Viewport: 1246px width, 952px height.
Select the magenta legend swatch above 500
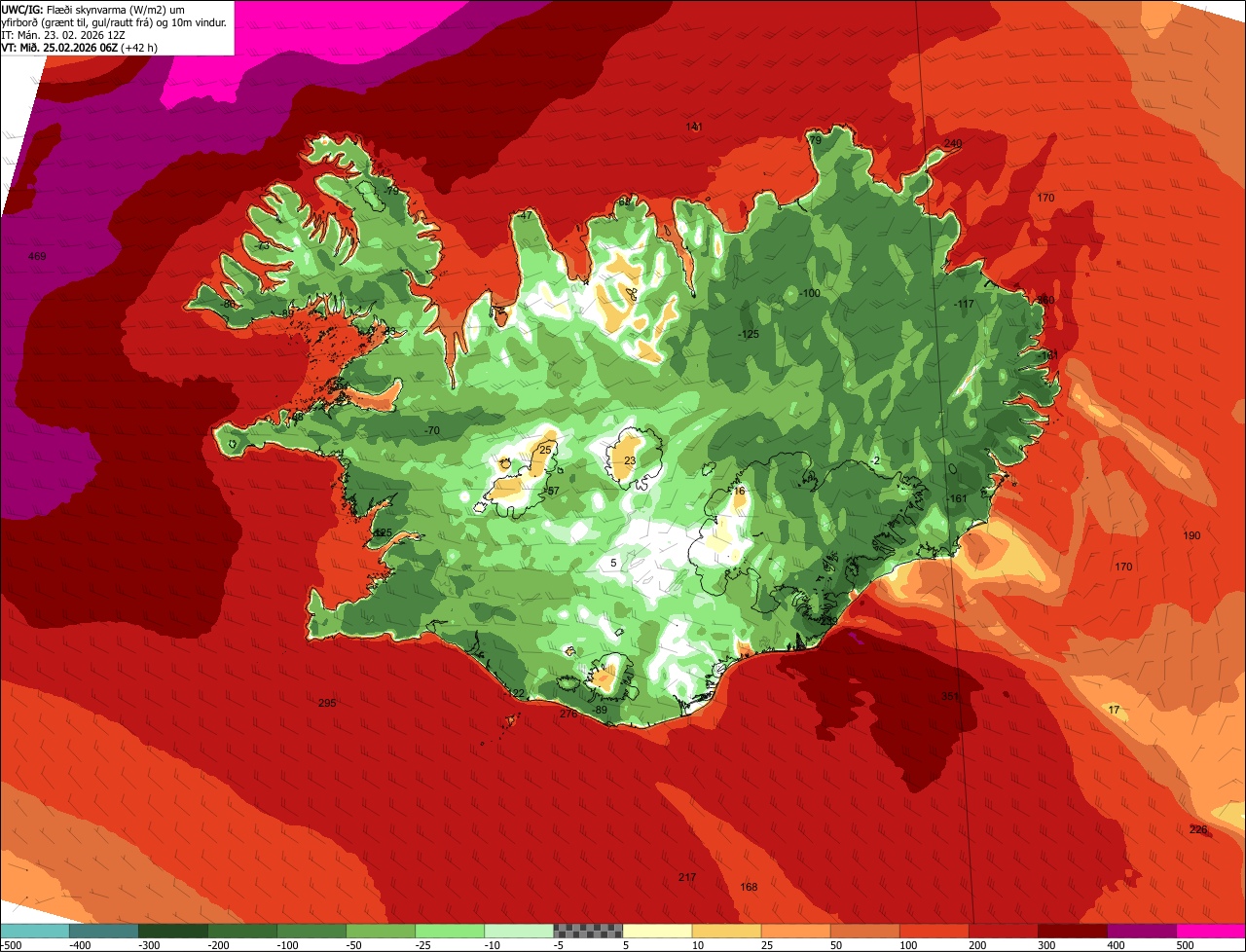point(1211,931)
